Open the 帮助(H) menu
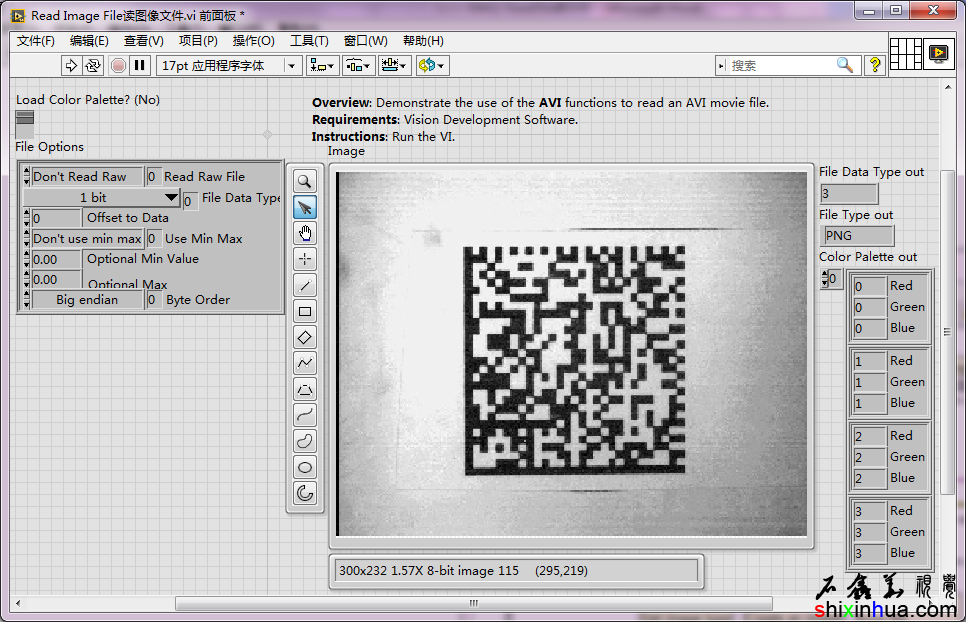Image resolution: width=966 pixels, height=622 pixels. click(x=423, y=41)
